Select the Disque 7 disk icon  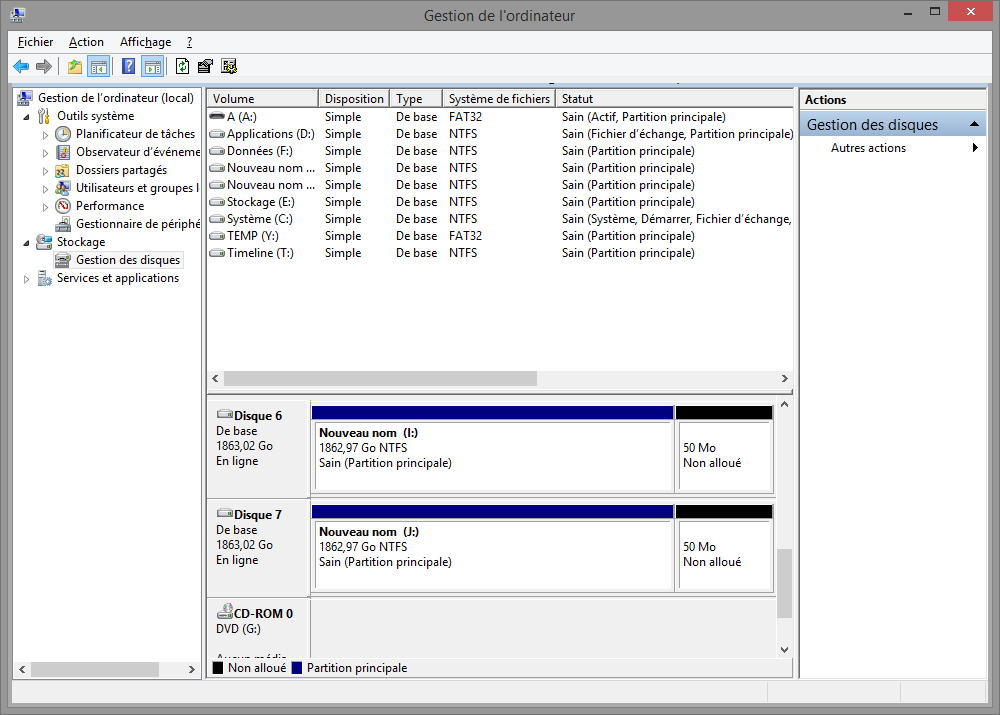pos(224,513)
